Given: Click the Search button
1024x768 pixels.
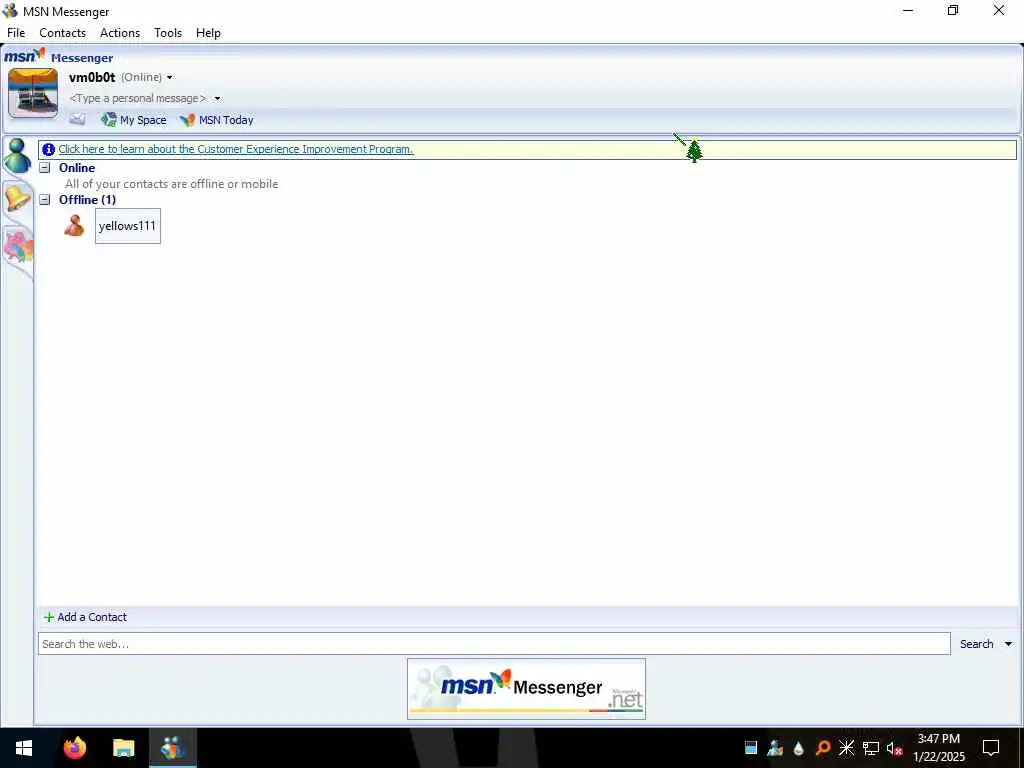Looking at the screenshot, I should [976, 644].
